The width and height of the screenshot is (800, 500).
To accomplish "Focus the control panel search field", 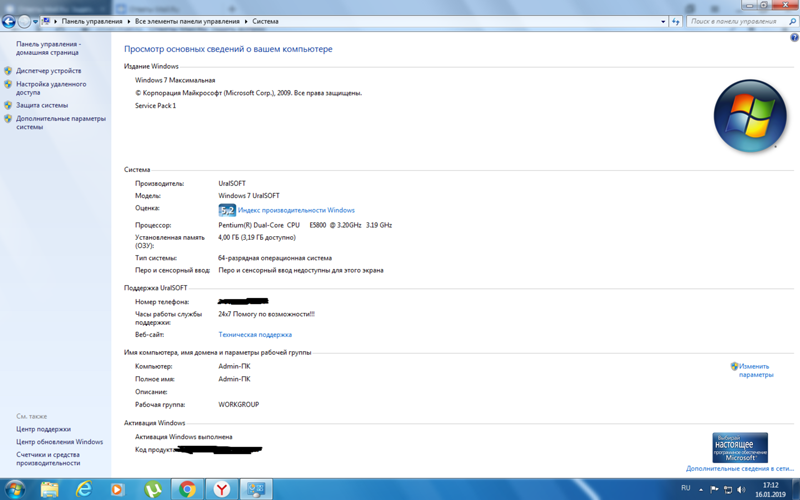I will [x=737, y=21].
